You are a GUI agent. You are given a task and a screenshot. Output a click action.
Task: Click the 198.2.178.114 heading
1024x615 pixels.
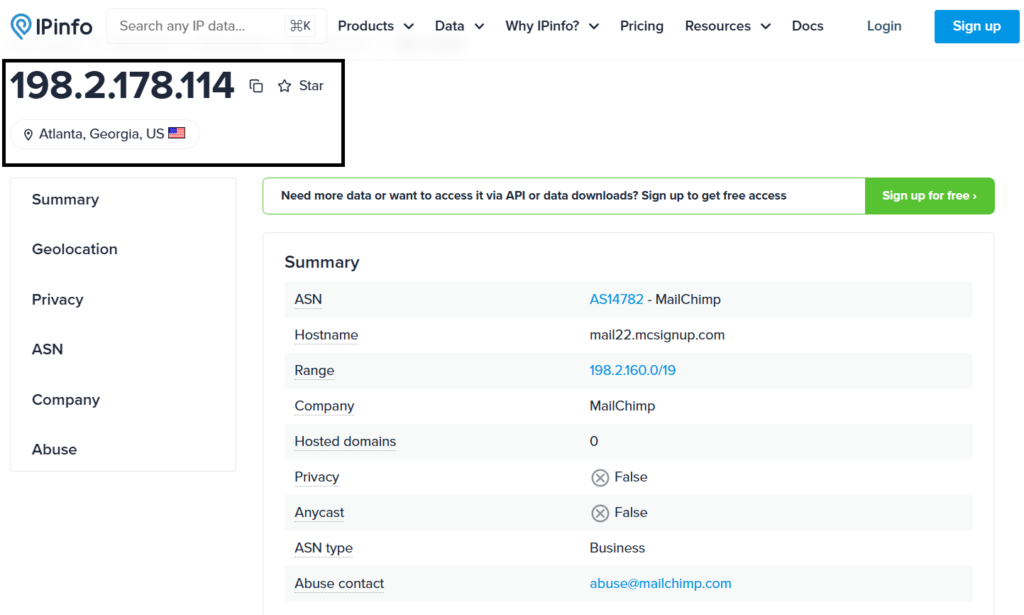click(x=122, y=86)
